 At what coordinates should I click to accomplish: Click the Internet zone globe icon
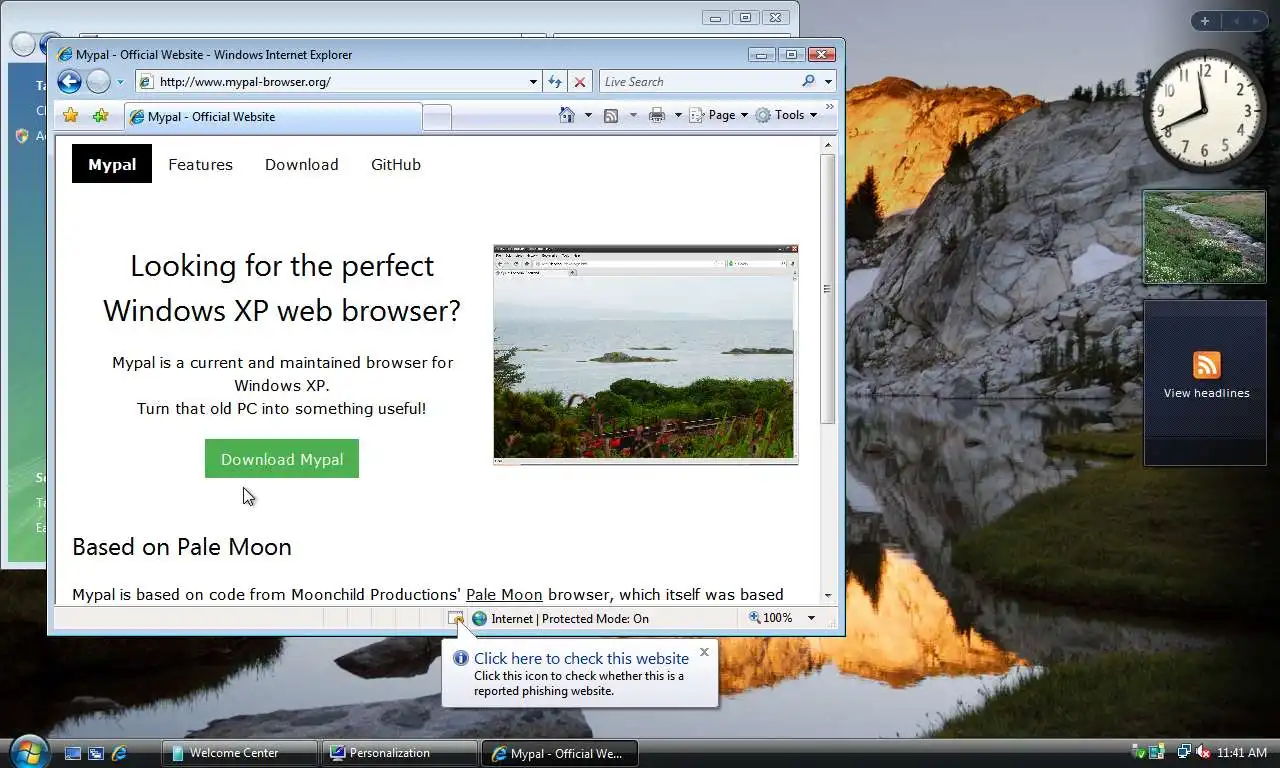click(479, 618)
